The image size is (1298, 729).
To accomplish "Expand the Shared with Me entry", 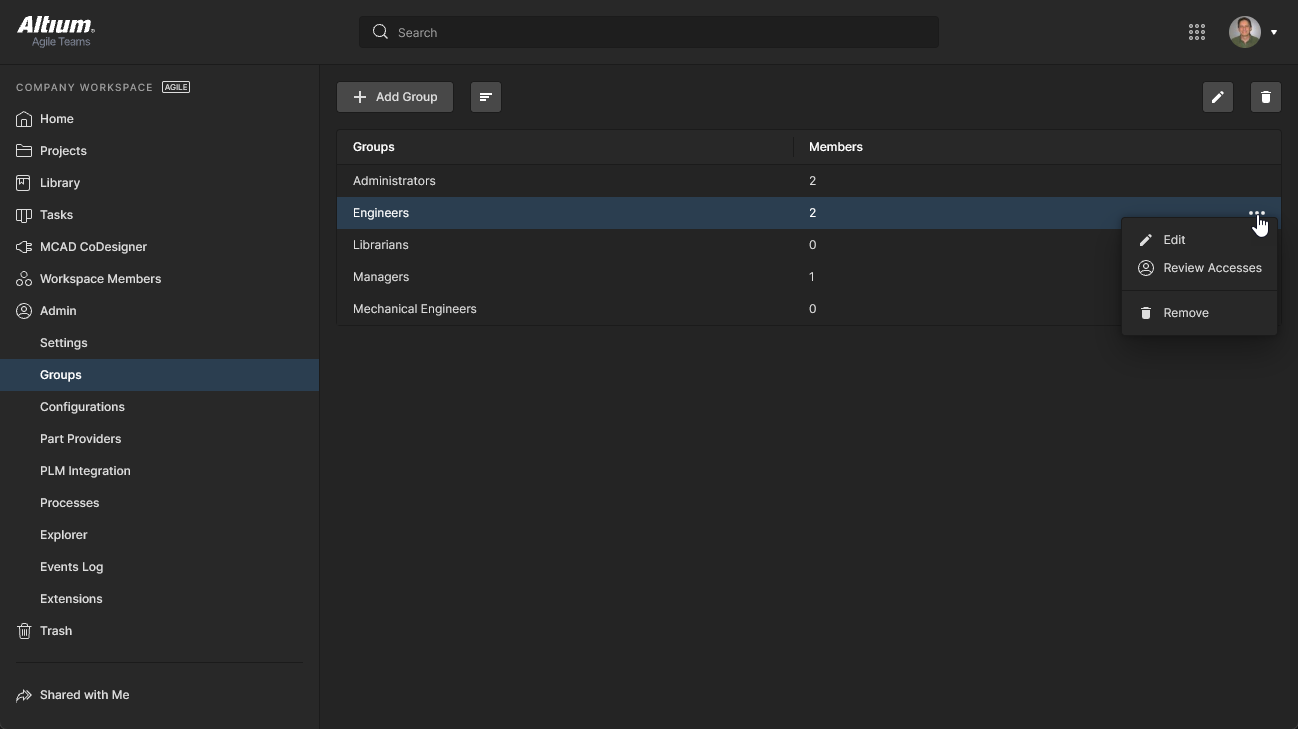I will point(83,695).
